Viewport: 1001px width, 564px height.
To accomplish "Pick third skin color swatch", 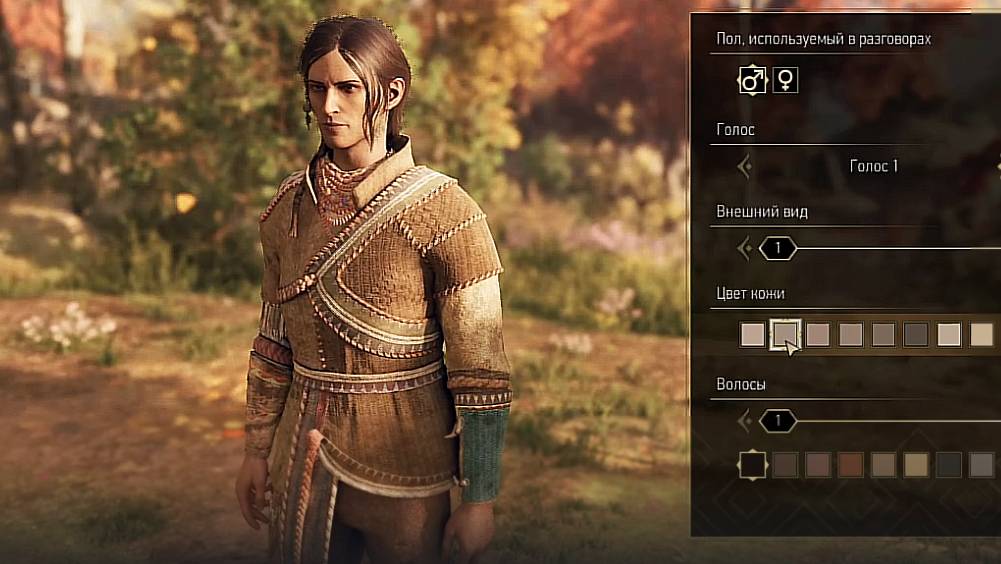I will (818, 335).
